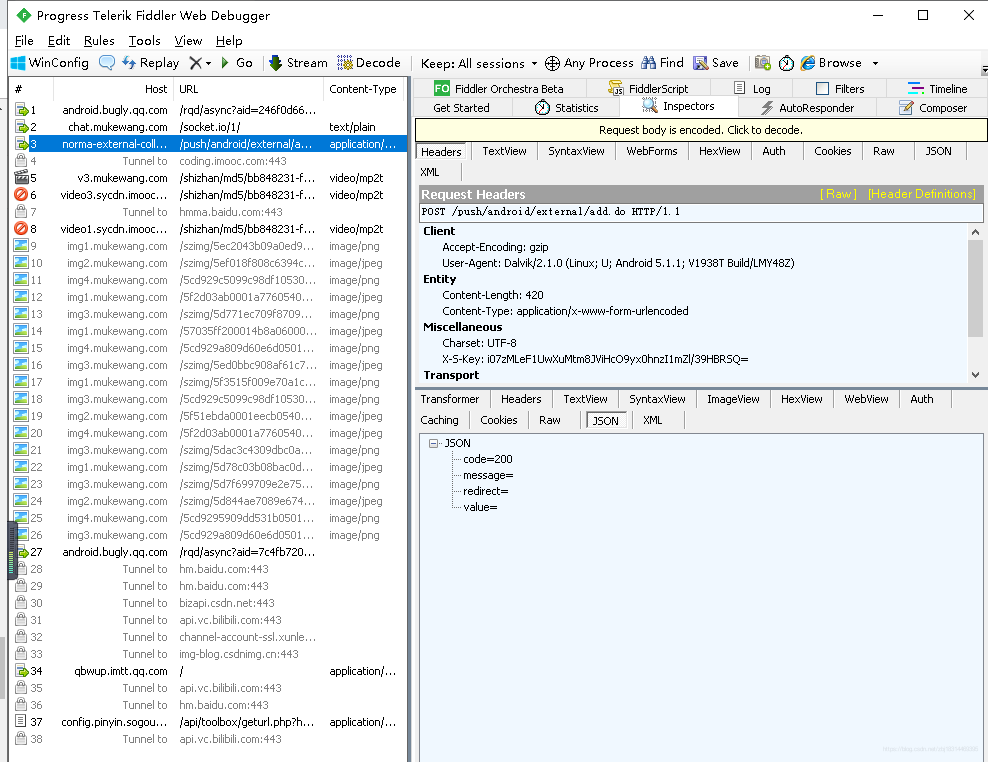Select session 9 image icon
The image size is (988, 762).
coord(21,246)
